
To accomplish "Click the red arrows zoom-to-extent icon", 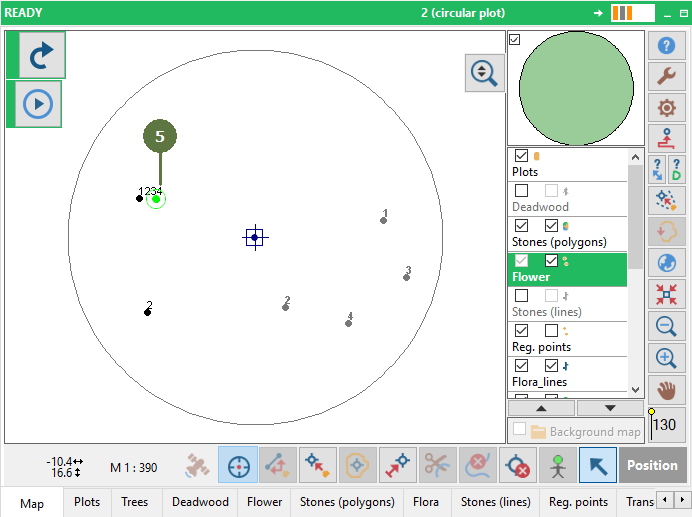I will click(666, 294).
